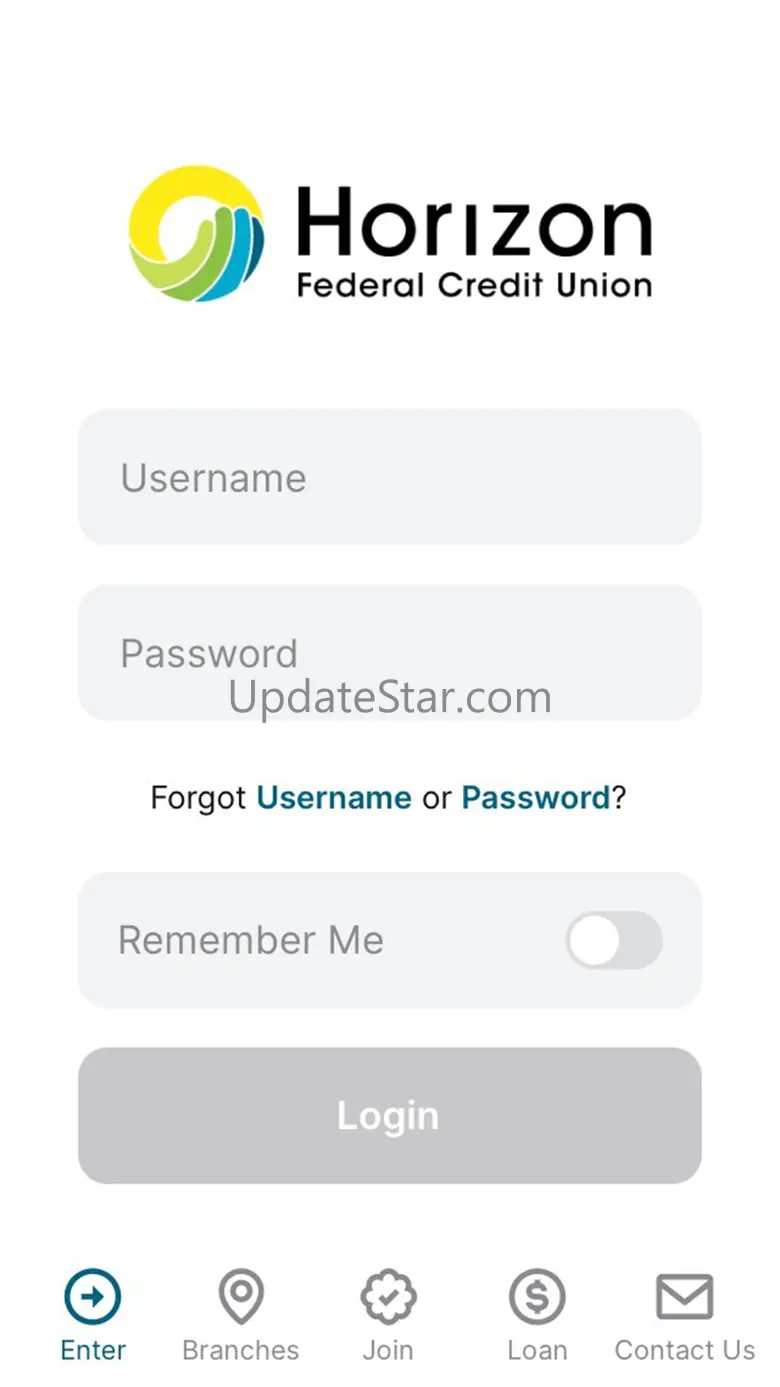
Task: Click the UpdateStar.com watermark text
Action: tap(390, 697)
